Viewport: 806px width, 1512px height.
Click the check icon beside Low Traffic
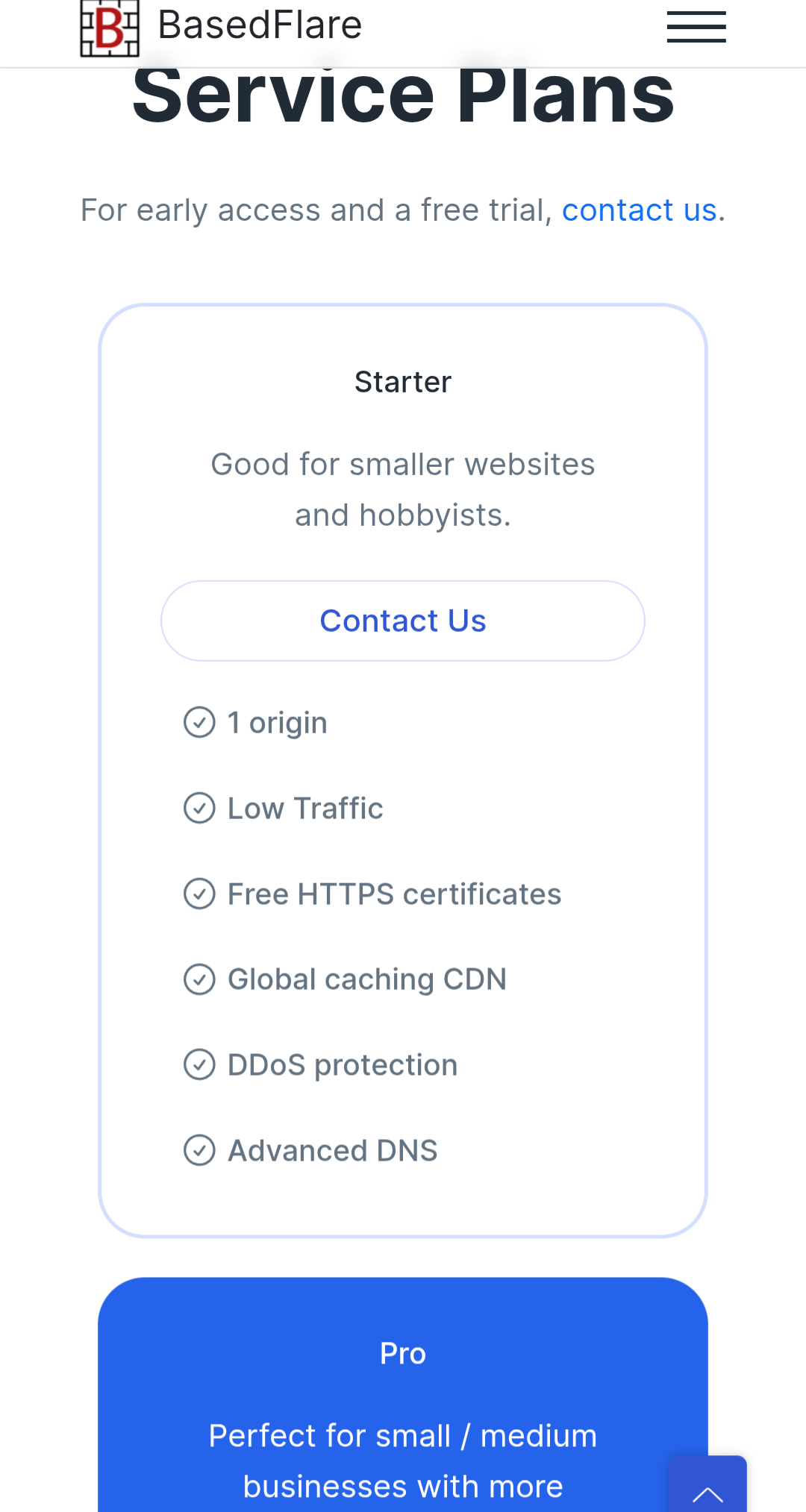point(199,808)
